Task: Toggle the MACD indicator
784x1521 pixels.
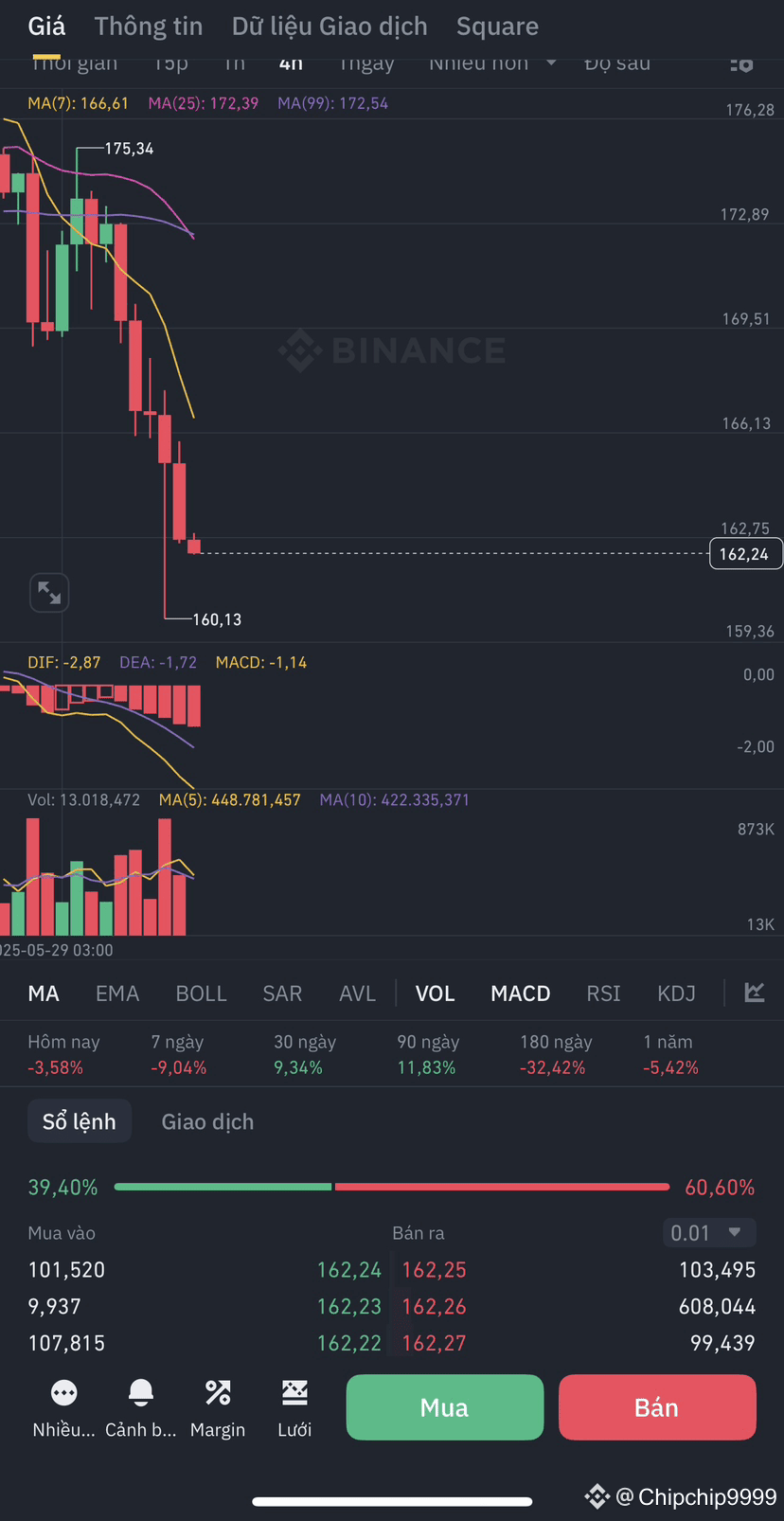Action: (x=521, y=993)
